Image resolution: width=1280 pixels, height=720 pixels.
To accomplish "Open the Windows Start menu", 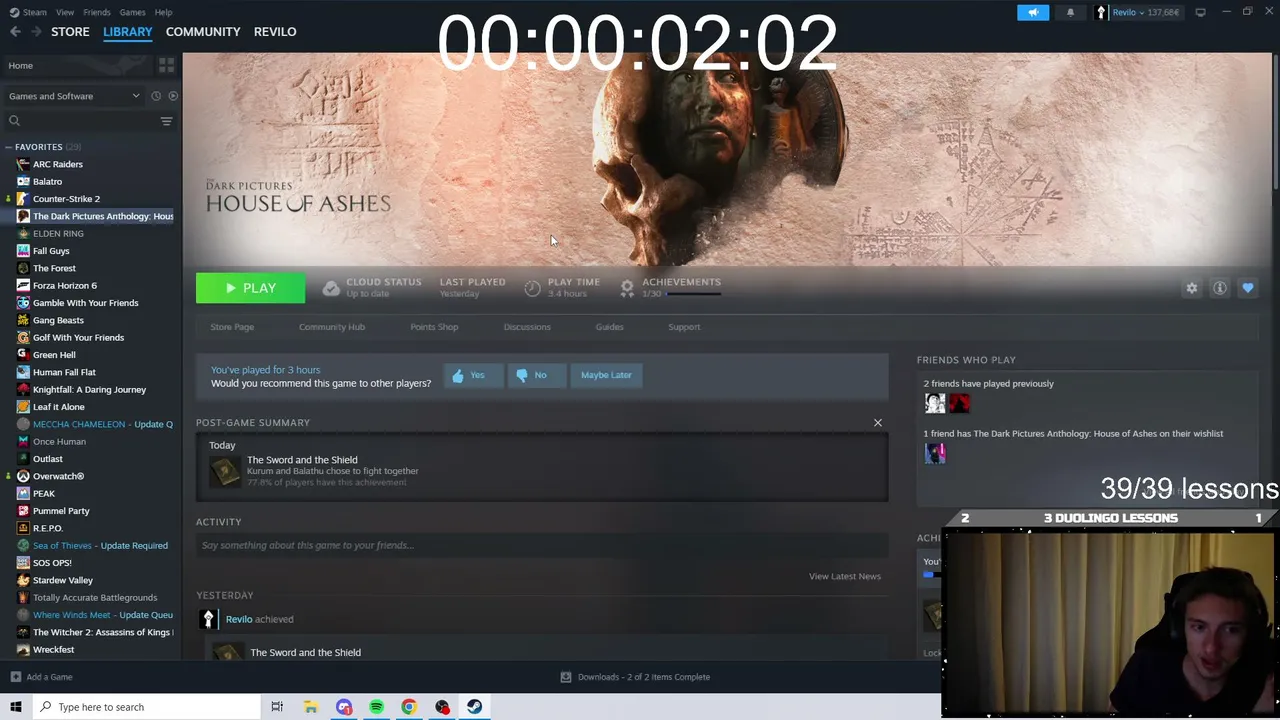I will [15, 707].
